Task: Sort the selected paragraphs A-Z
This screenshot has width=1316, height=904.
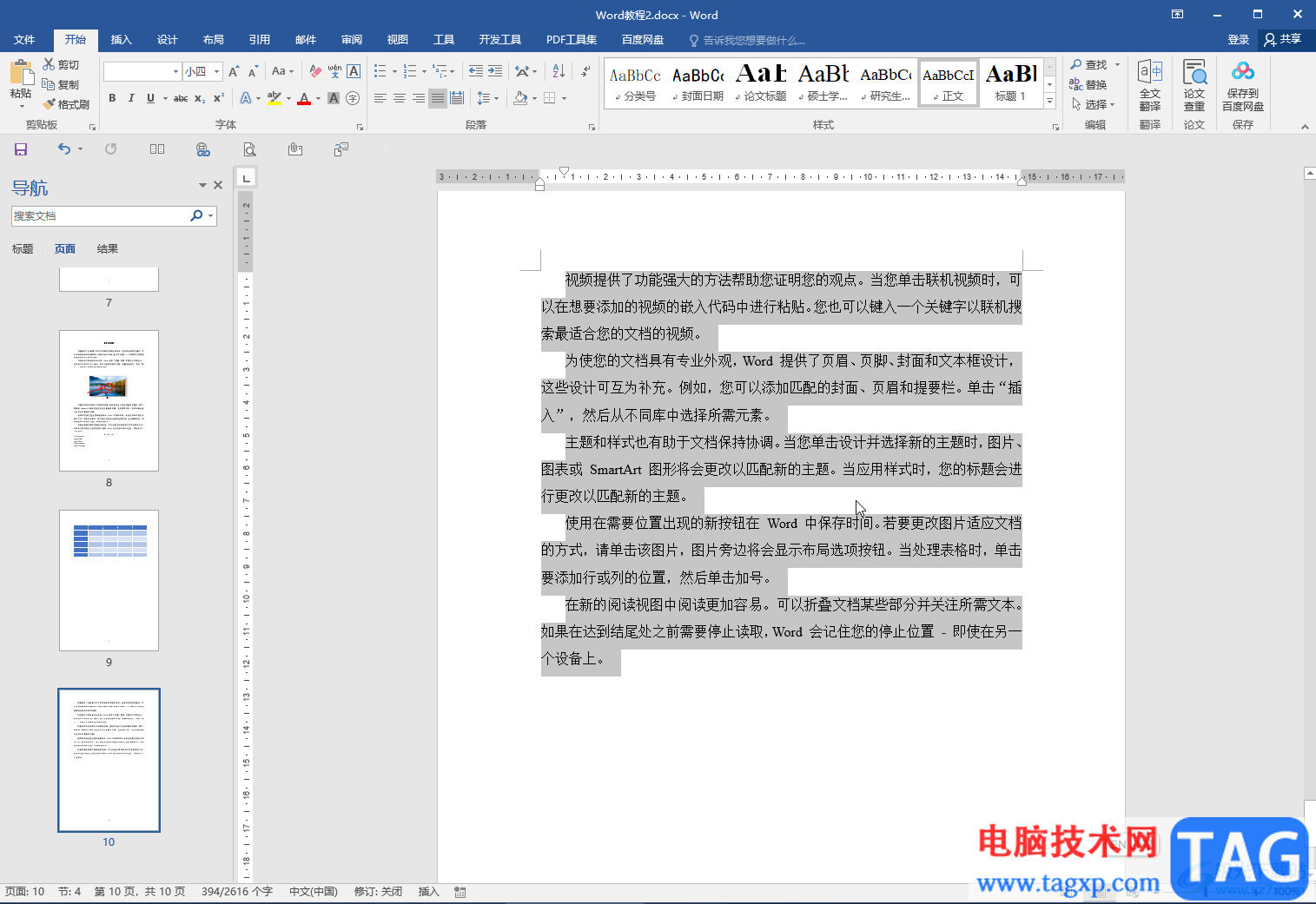Action: click(x=559, y=71)
